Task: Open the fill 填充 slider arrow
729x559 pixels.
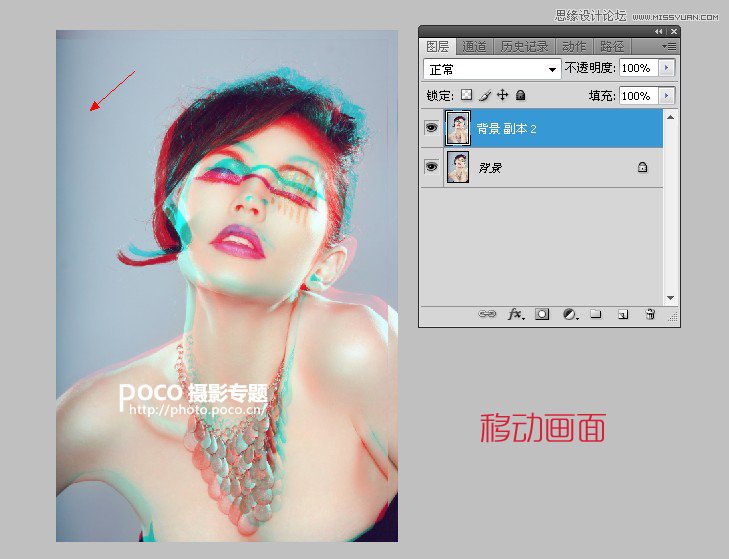Action: tap(667, 96)
